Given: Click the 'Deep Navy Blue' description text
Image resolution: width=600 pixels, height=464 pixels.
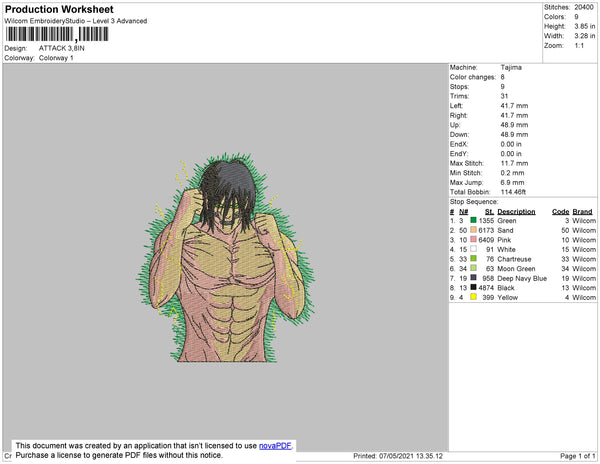Looking at the screenshot, I should 522,278.
